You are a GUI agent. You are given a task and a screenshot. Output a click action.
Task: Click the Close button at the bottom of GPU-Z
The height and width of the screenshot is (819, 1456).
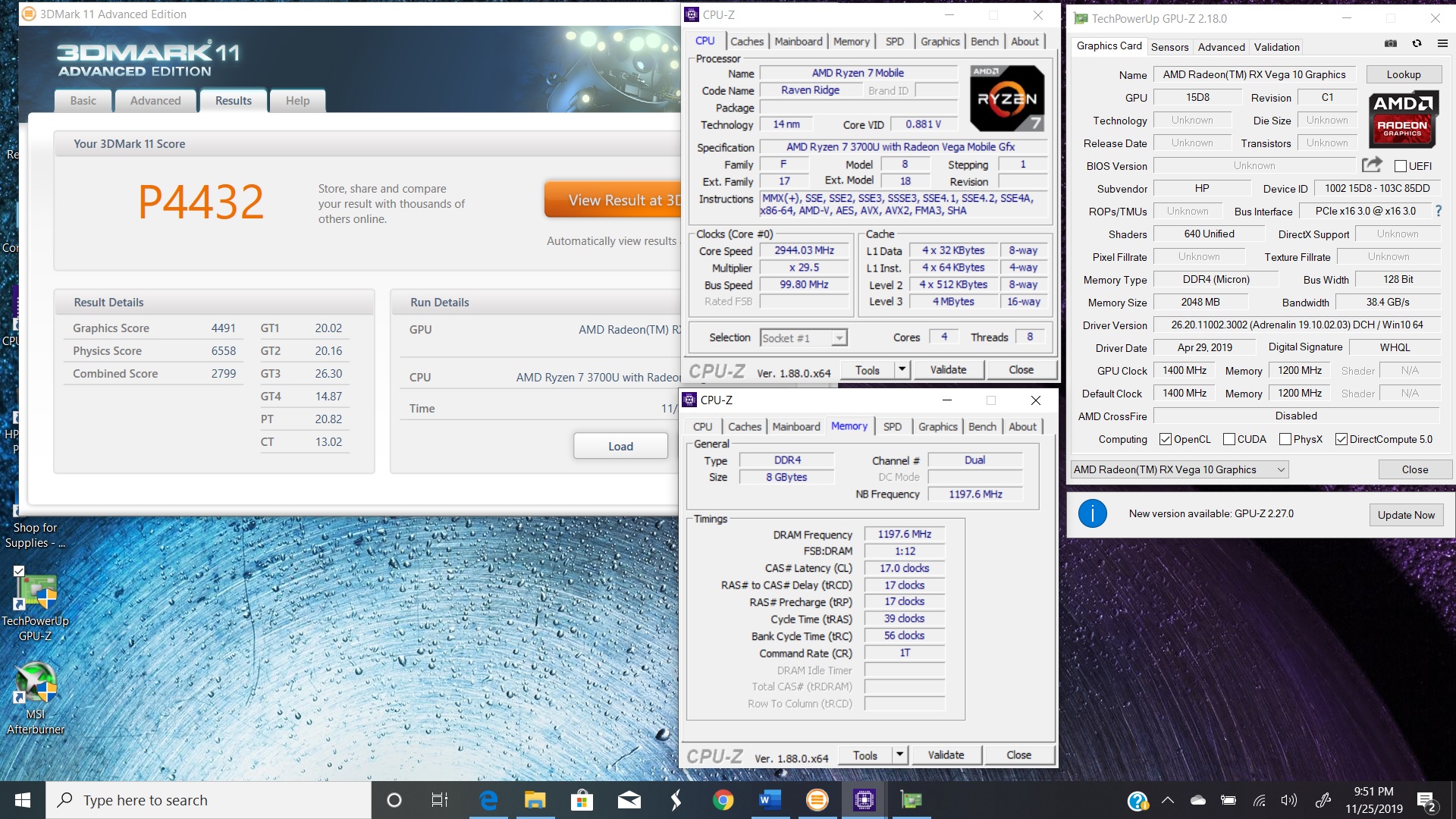(x=1414, y=469)
